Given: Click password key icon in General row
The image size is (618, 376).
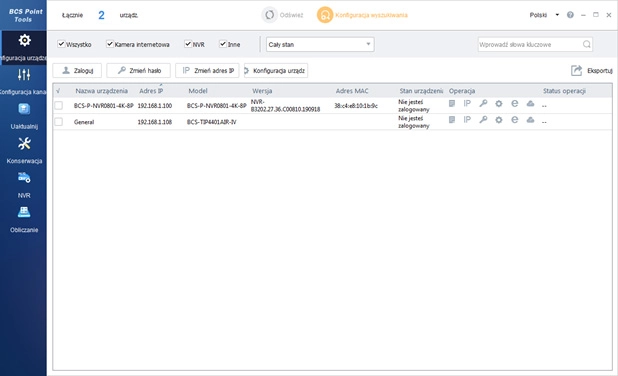Looking at the screenshot, I should click(x=483, y=120).
